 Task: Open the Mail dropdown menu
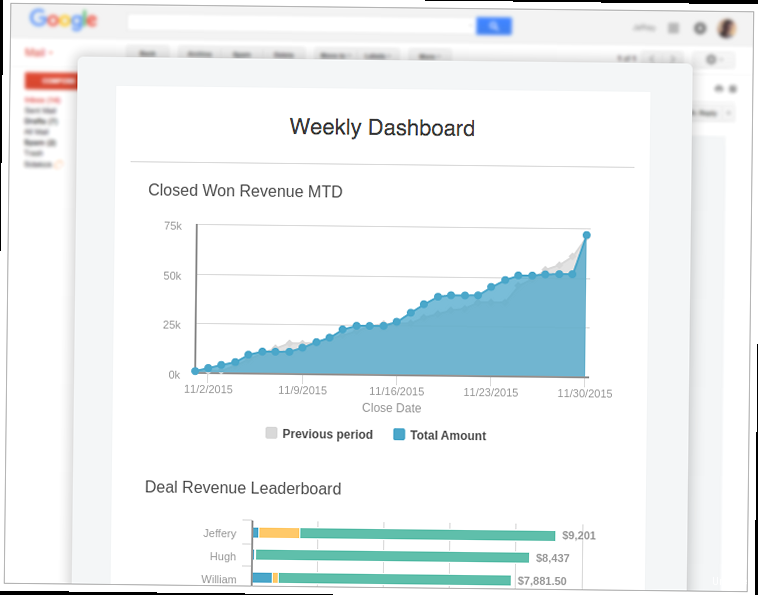tap(40, 52)
